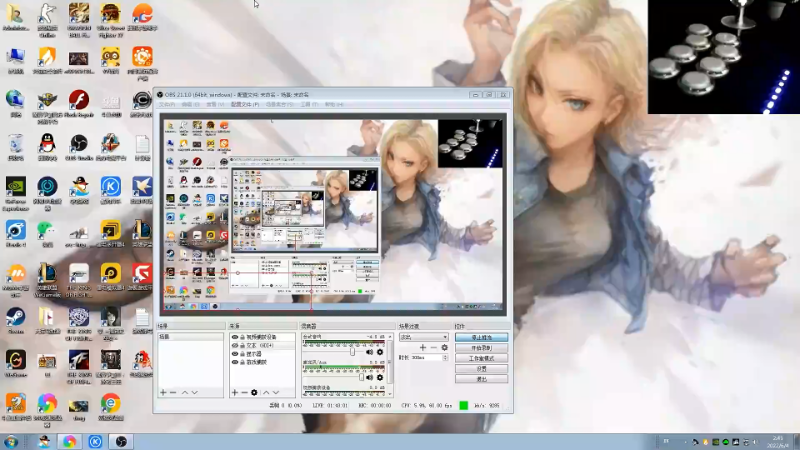Move the selected scene down

tap(194, 392)
